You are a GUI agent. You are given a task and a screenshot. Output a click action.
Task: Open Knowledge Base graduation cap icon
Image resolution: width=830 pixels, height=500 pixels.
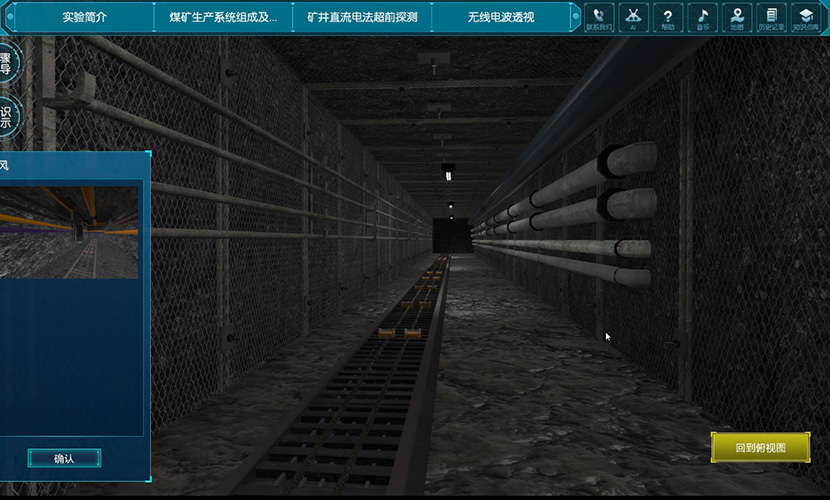pyautogui.click(x=806, y=17)
